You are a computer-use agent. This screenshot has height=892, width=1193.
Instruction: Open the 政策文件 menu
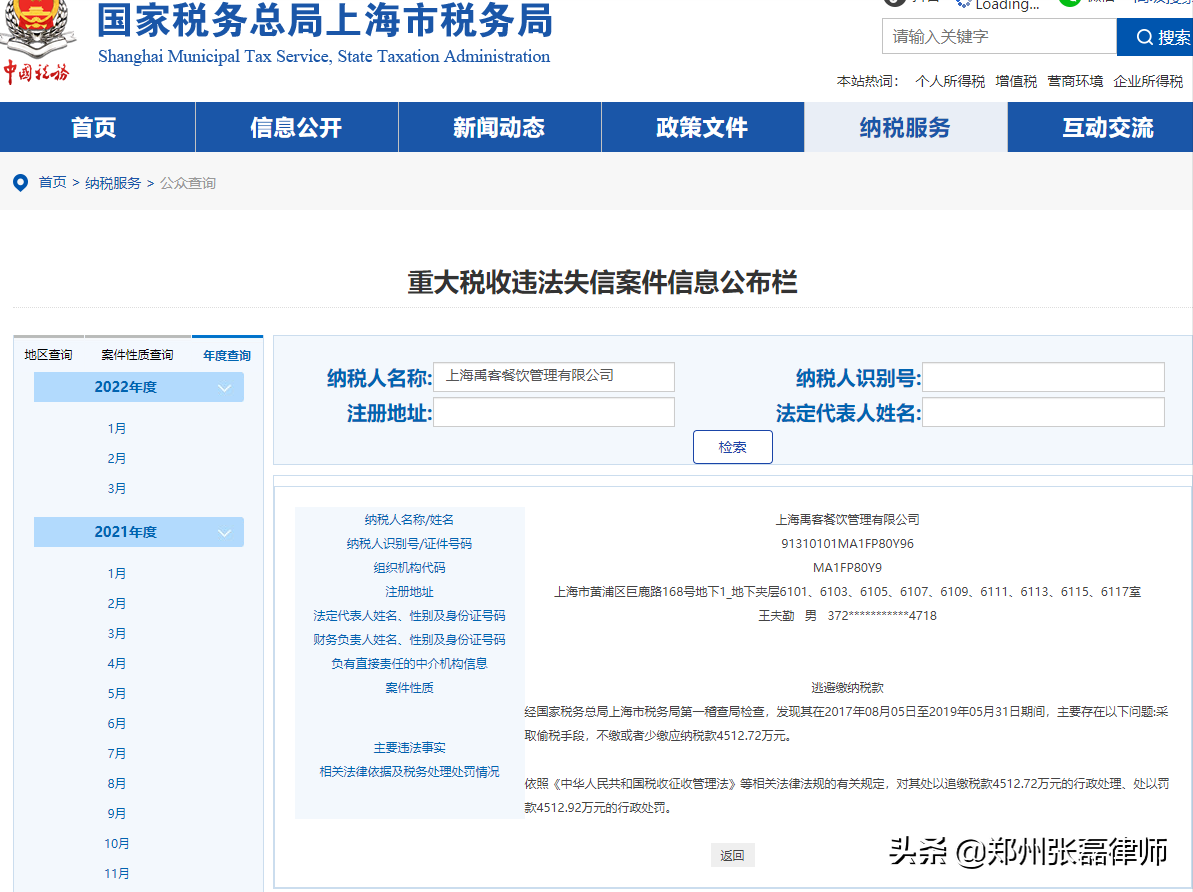[702, 127]
